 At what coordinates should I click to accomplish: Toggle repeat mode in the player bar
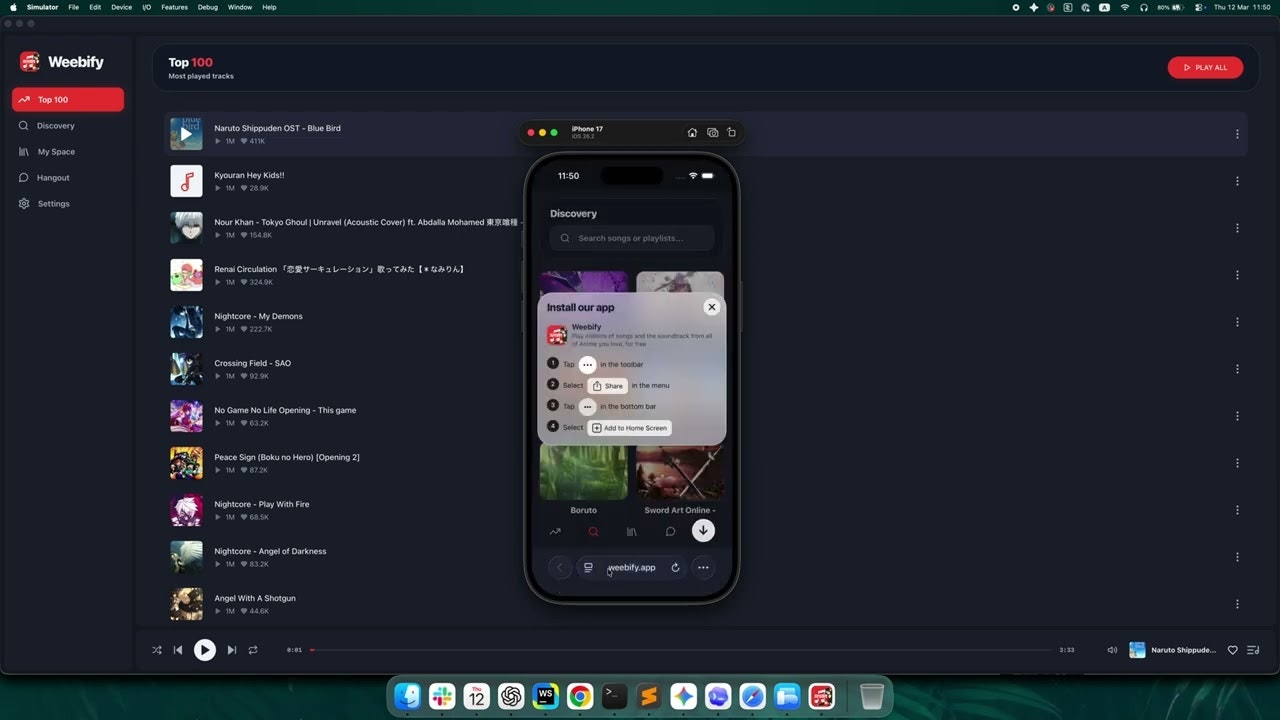[x=253, y=650]
